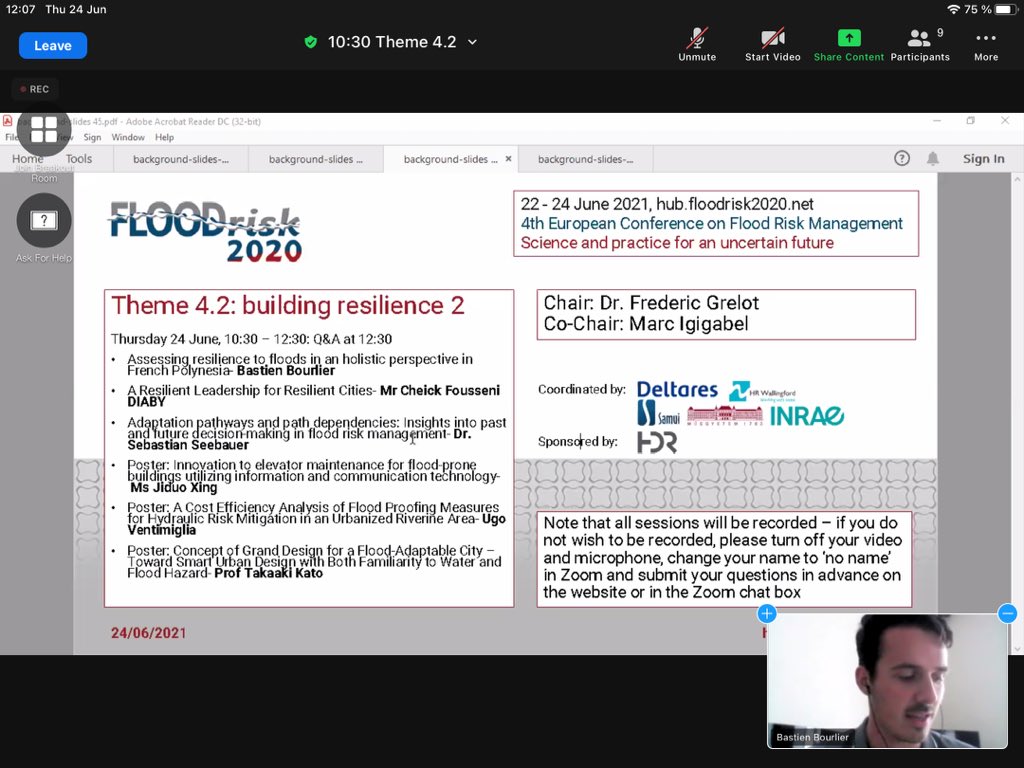Open the Window menu in Acrobat

click(x=128, y=137)
